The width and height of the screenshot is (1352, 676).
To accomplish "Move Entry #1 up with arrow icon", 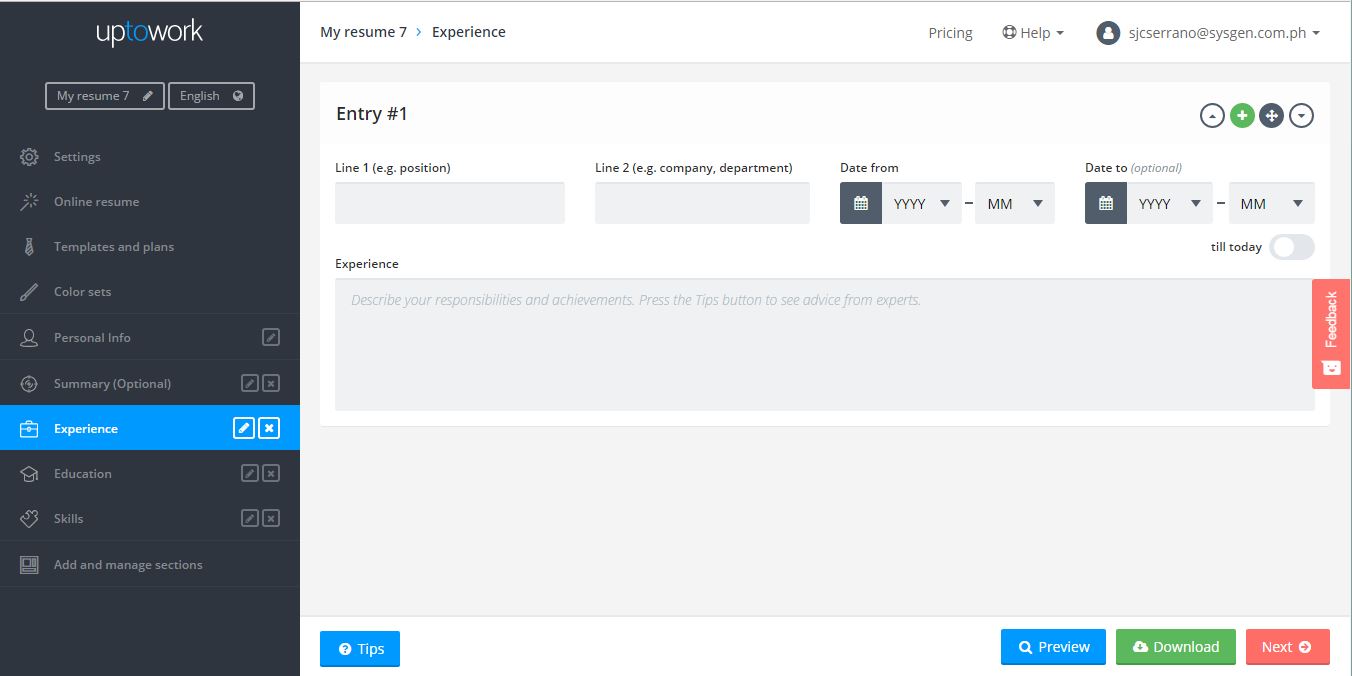I will [x=1212, y=116].
